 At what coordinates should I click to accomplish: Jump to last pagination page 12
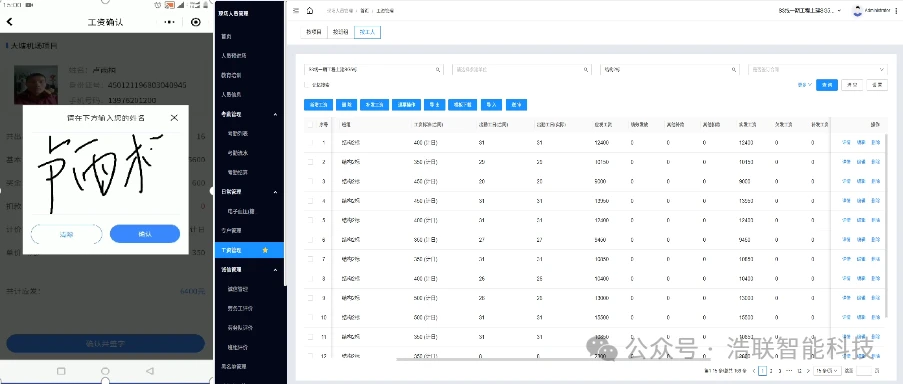(799, 371)
